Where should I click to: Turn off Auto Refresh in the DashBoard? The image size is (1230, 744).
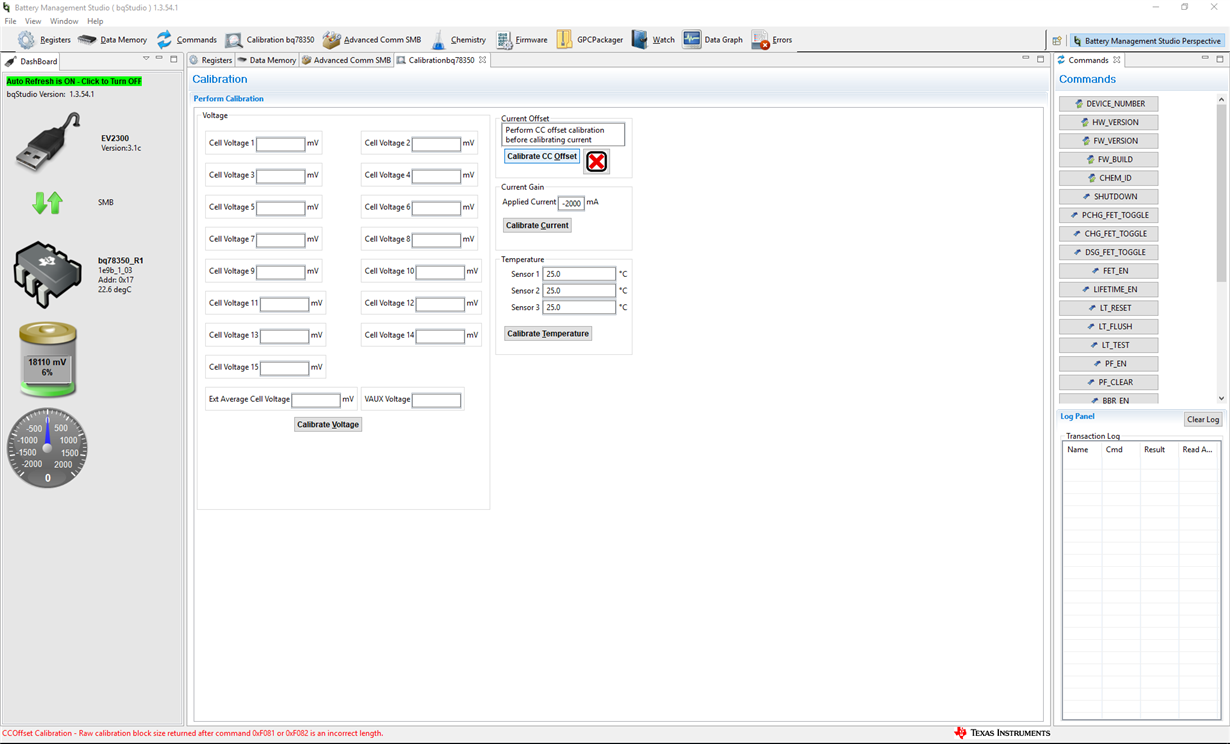click(74, 81)
